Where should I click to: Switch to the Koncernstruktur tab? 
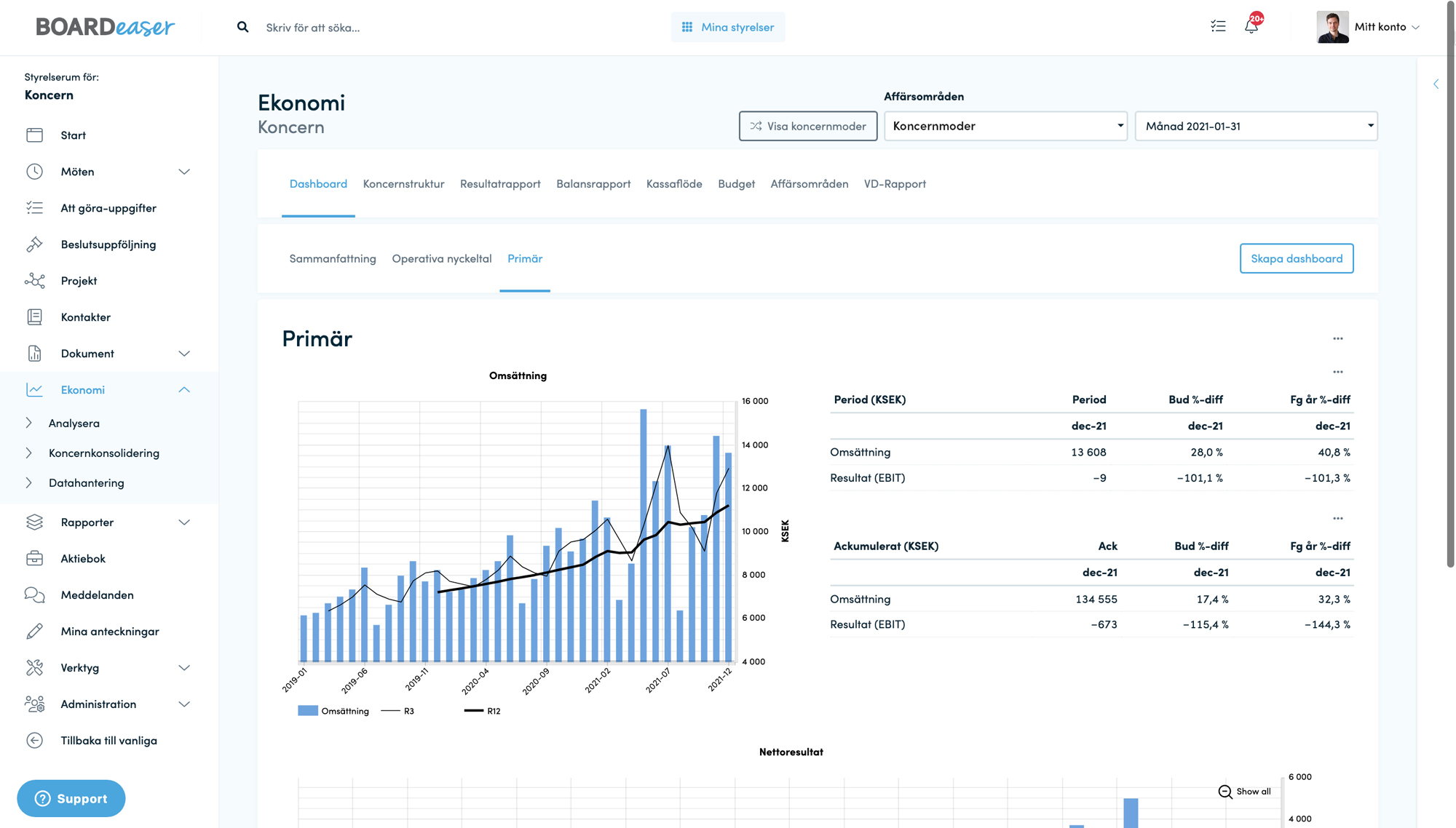point(403,184)
